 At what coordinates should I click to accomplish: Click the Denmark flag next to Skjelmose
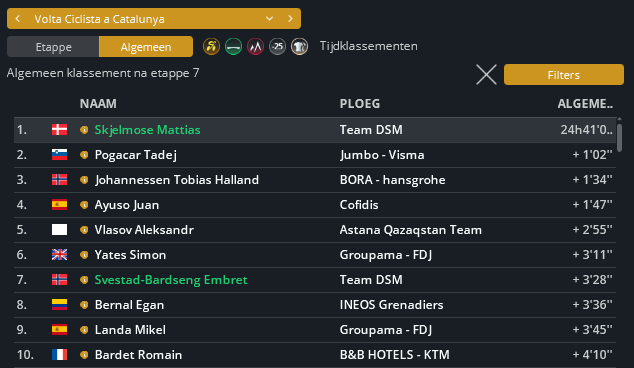tap(59, 130)
